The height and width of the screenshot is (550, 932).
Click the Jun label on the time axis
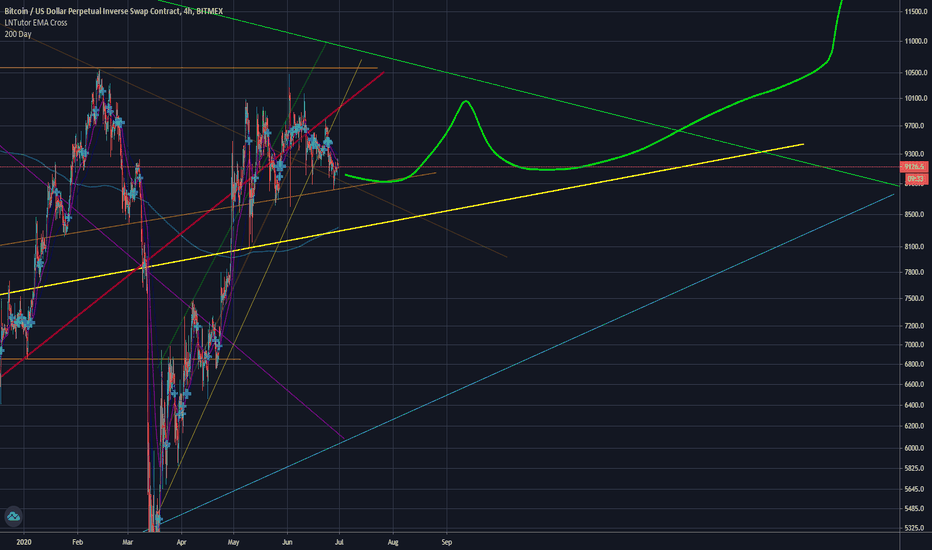(x=287, y=542)
